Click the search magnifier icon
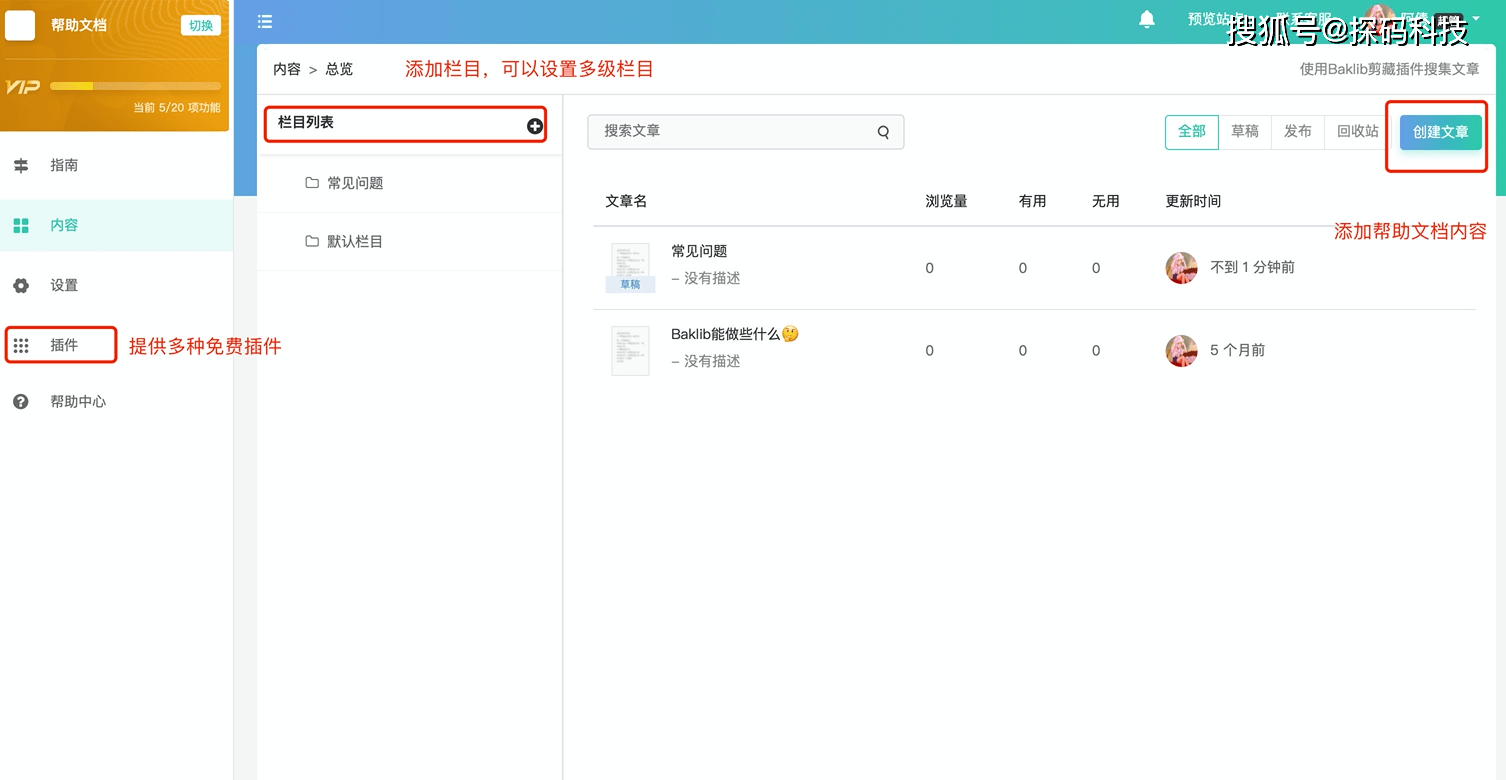The width and height of the screenshot is (1506, 780). pos(883,132)
